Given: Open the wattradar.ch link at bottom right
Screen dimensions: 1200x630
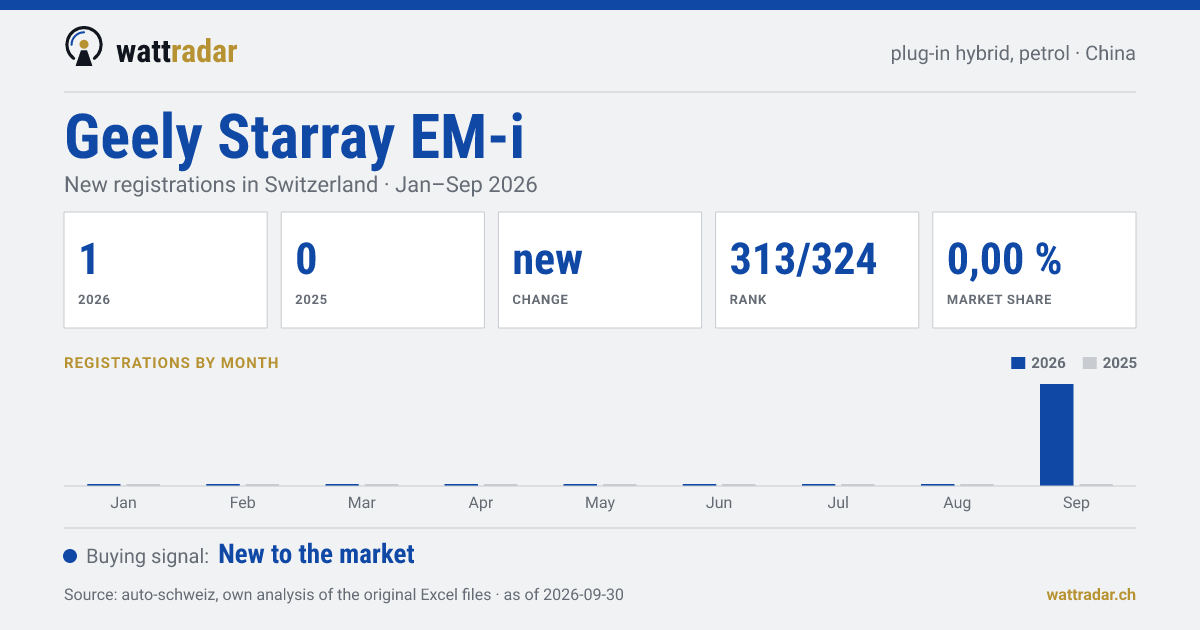Looking at the screenshot, I should [1091, 594].
